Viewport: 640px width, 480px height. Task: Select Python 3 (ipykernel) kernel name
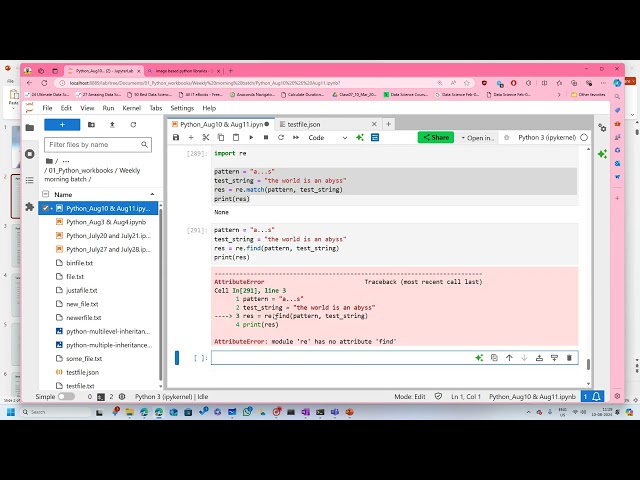click(547, 138)
